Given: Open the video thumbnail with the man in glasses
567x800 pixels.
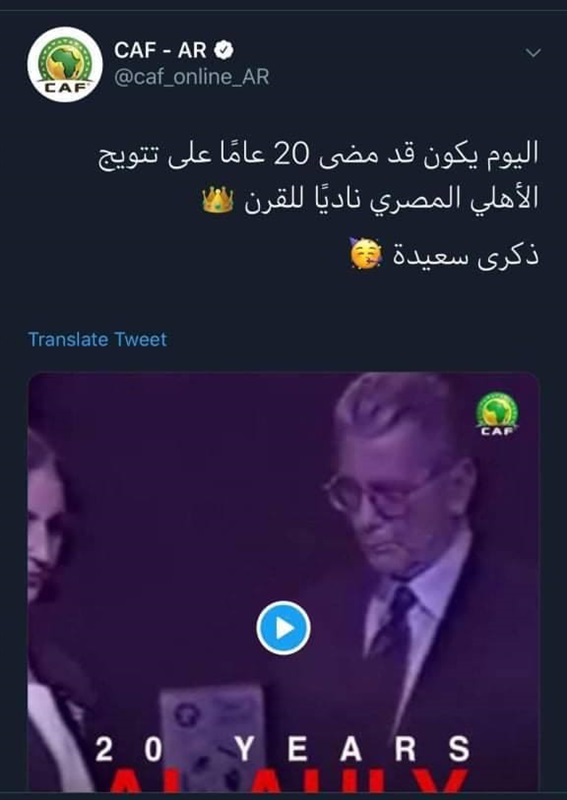Looking at the screenshot, I should click(283, 582).
